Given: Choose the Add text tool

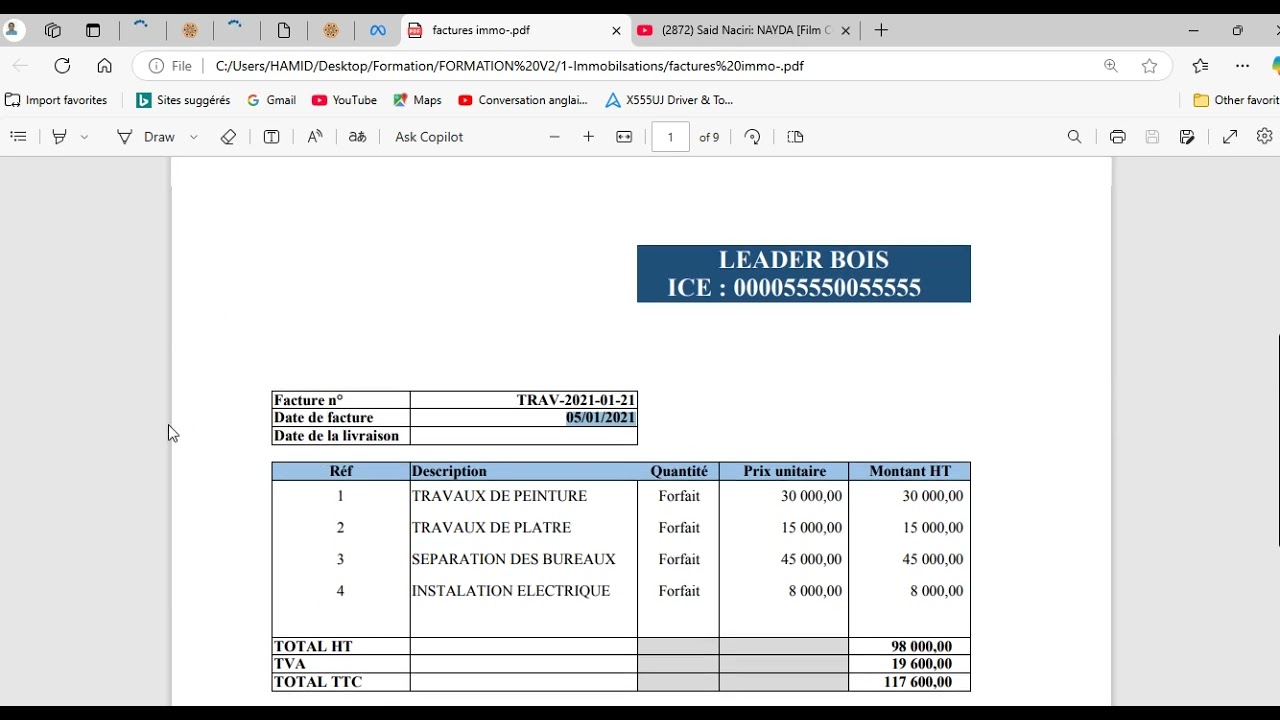Looking at the screenshot, I should (271, 137).
